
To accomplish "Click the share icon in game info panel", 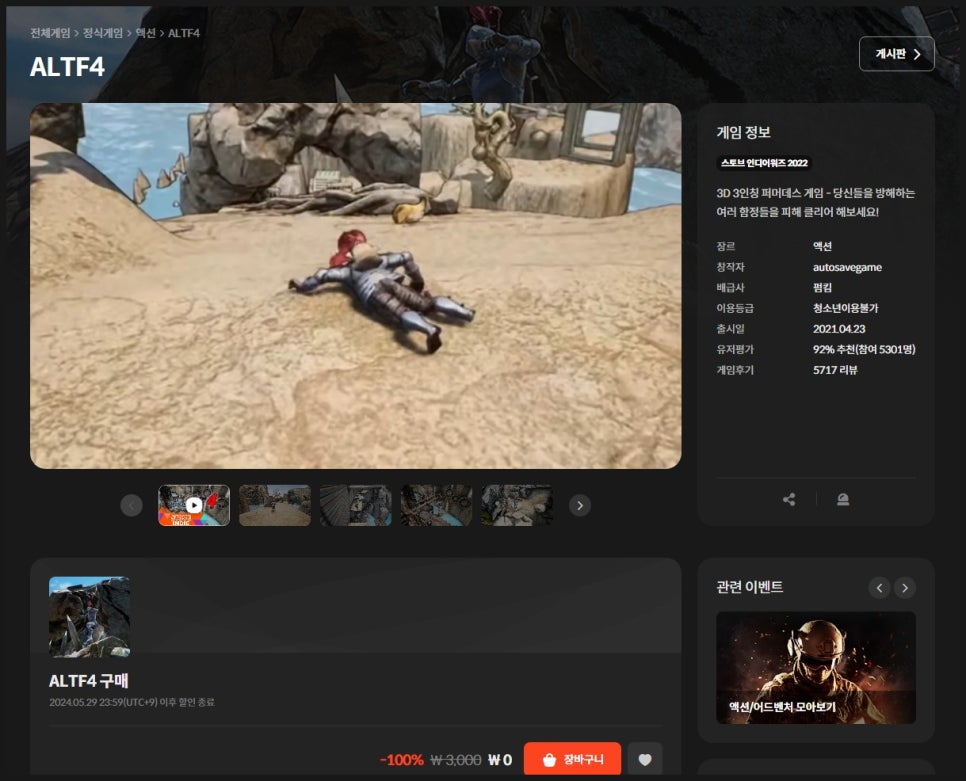I will click(x=789, y=500).
